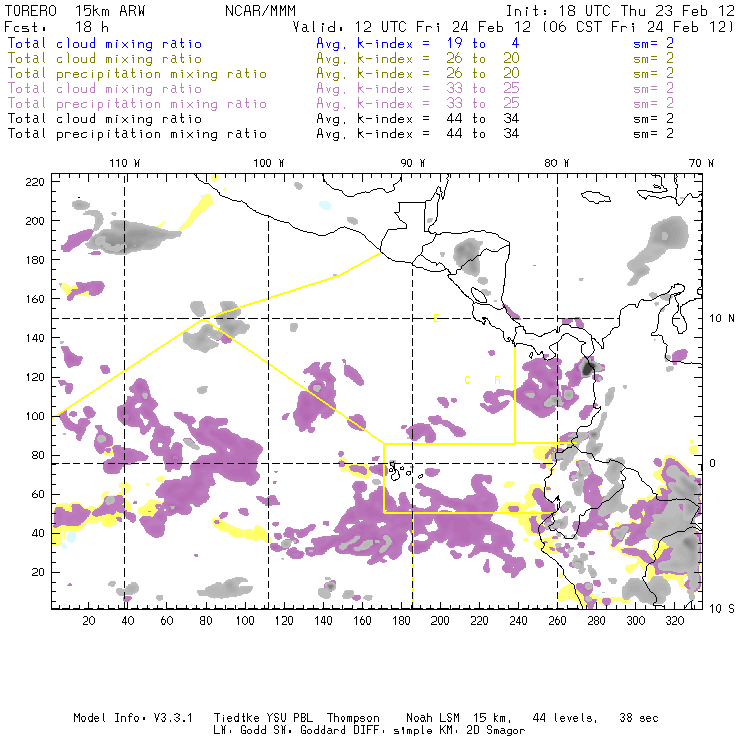Screen dimensions: 740x740
Task: Click the '90 W' longitude label
Action: [413, 163]
